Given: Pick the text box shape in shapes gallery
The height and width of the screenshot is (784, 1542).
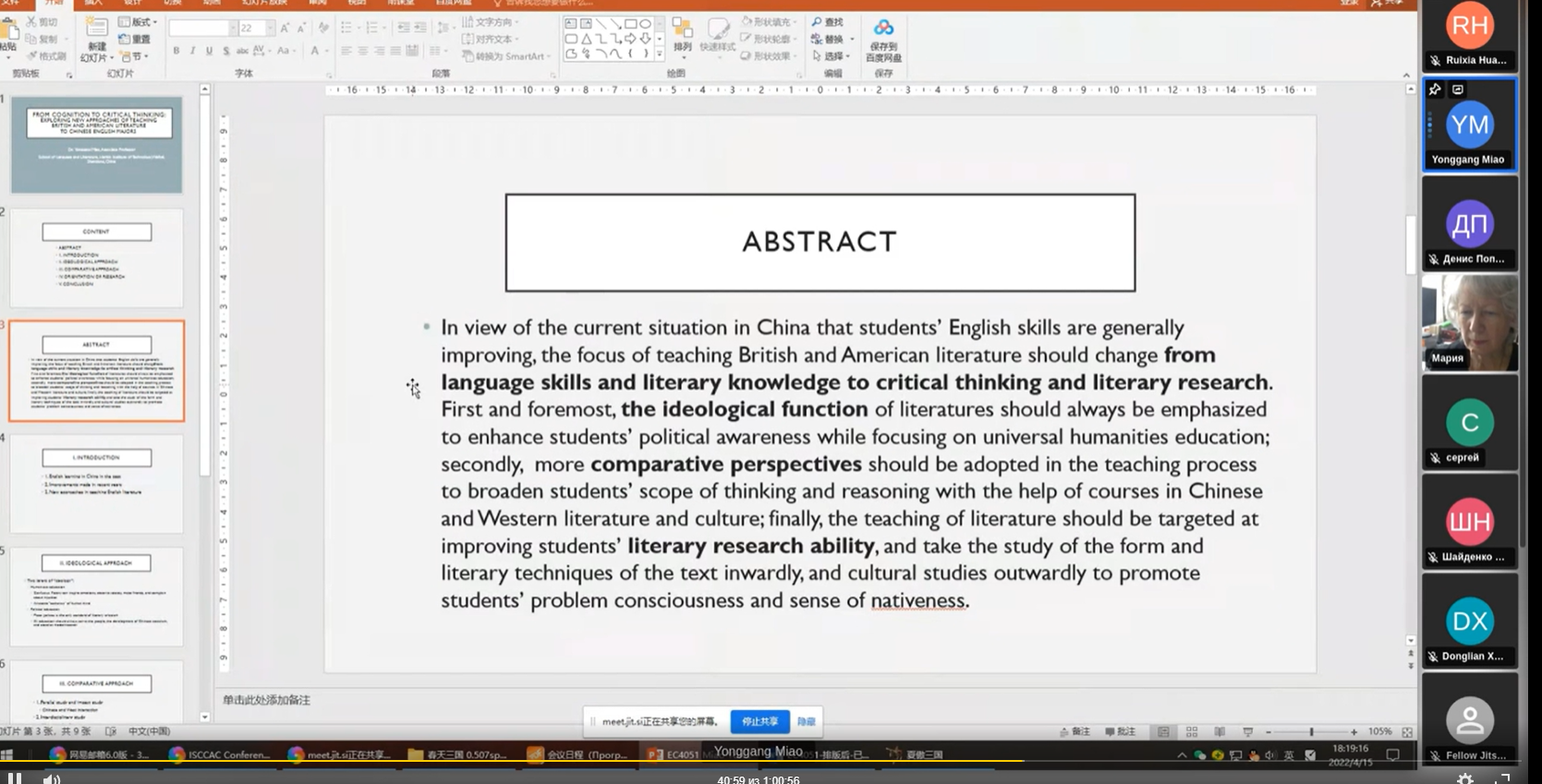Looking at the screenshot, I should click(x=571, y=23).
